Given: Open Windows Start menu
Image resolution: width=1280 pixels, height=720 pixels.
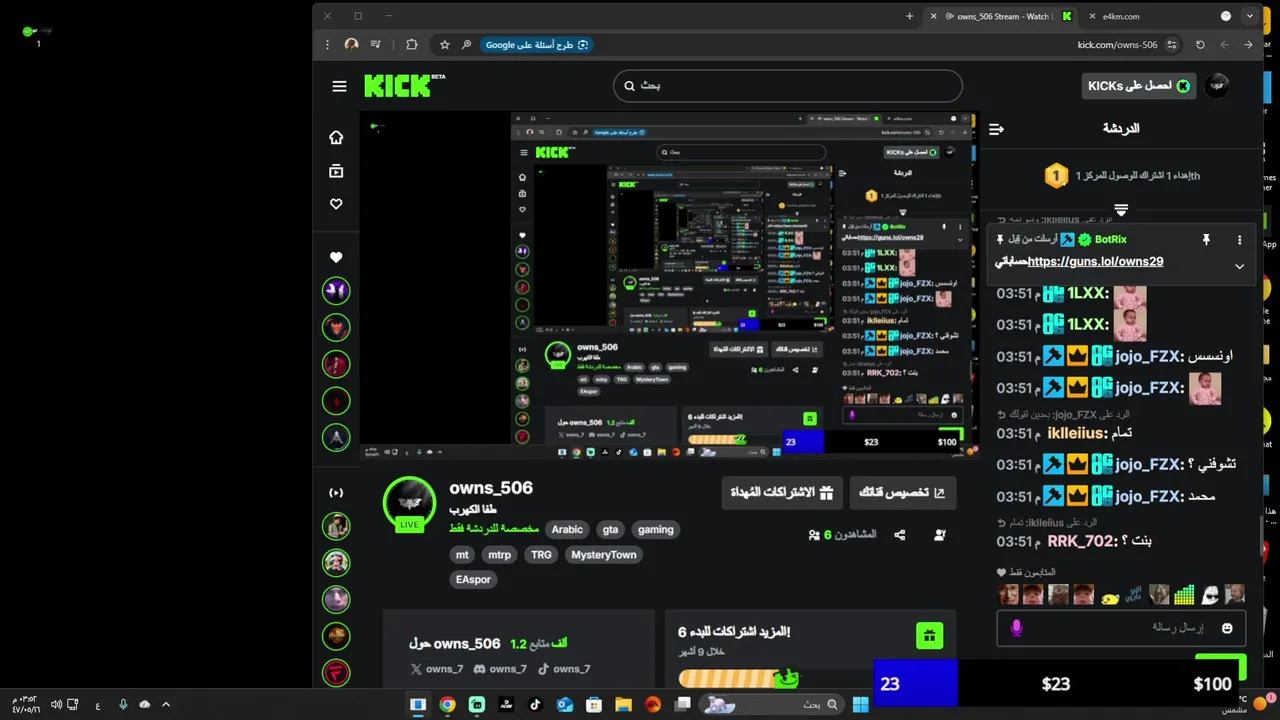Looking at the screenshot, I should [x=860, y=704].
